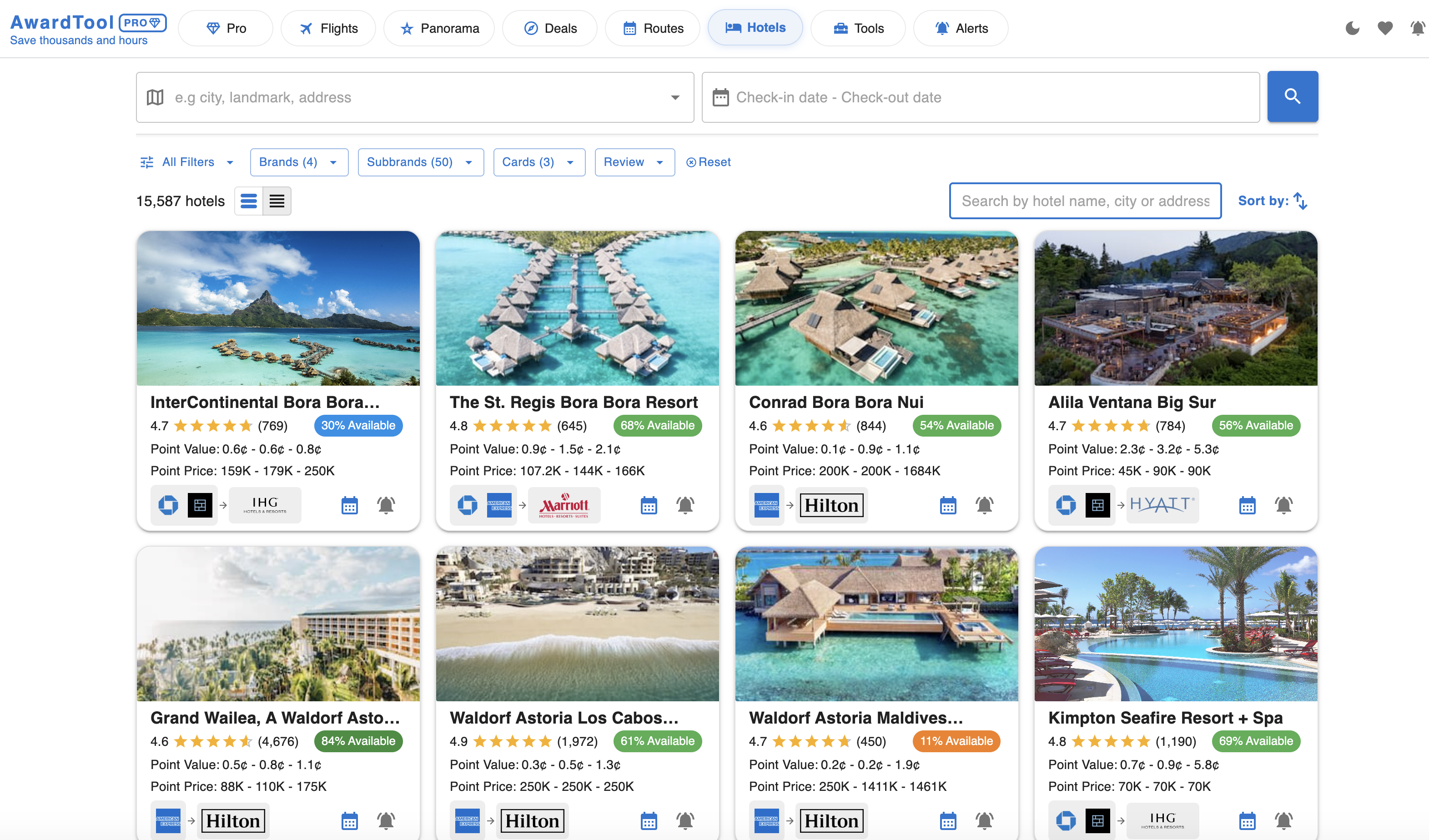Click the blue search magnifier button
The width and height of the screenshot is (1429, 840).
1293,96
